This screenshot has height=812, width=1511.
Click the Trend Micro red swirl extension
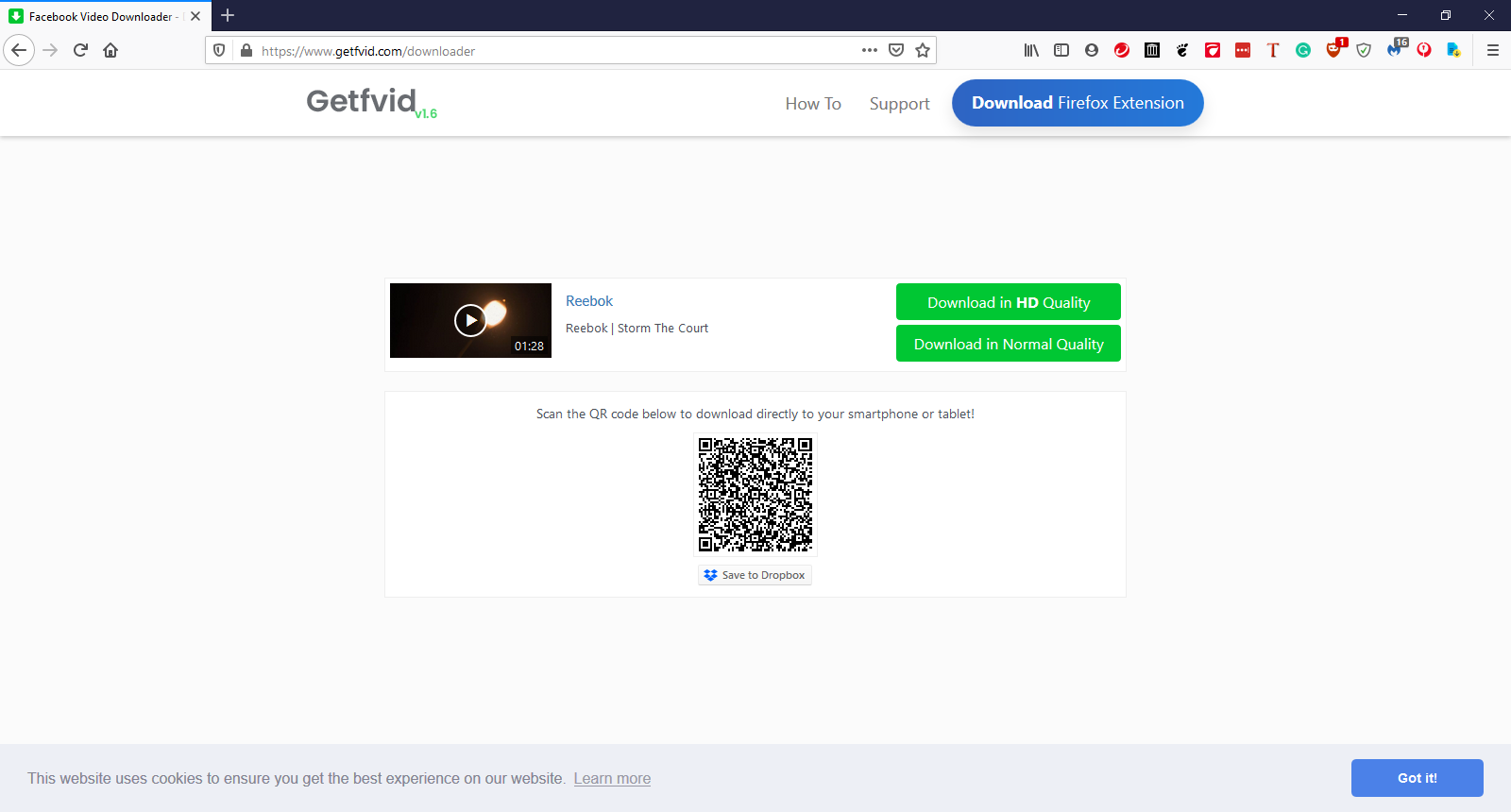pos(1122,50)
